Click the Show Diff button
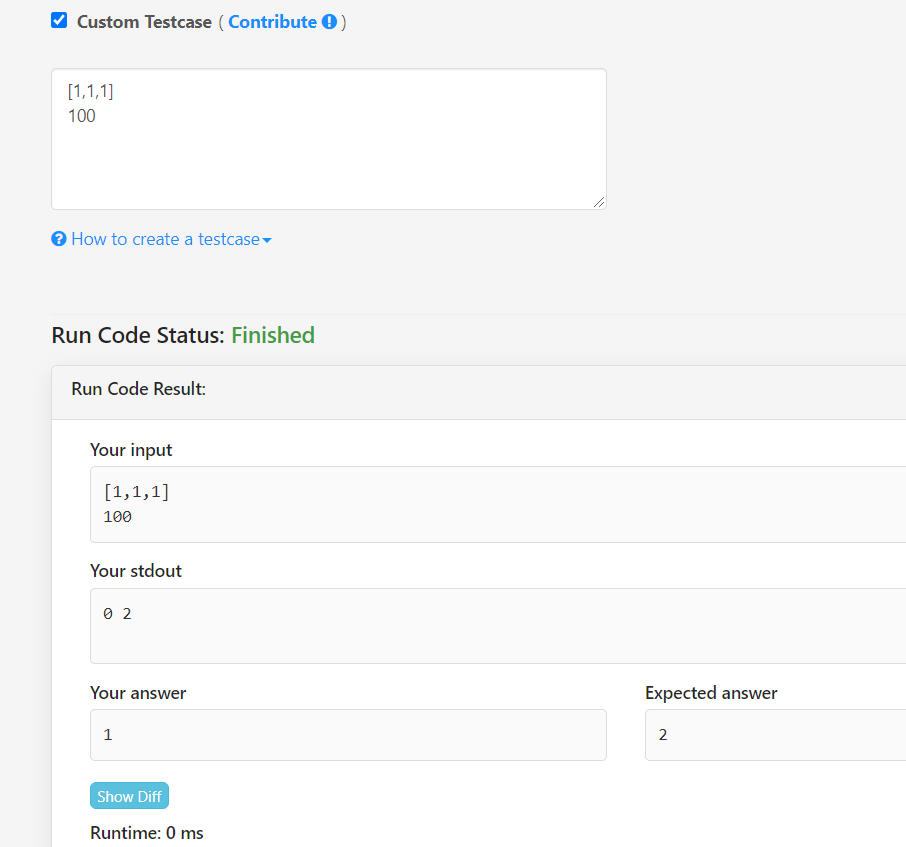Image resolution: width=906 pixels, height=847 pixels. [129, 796]
